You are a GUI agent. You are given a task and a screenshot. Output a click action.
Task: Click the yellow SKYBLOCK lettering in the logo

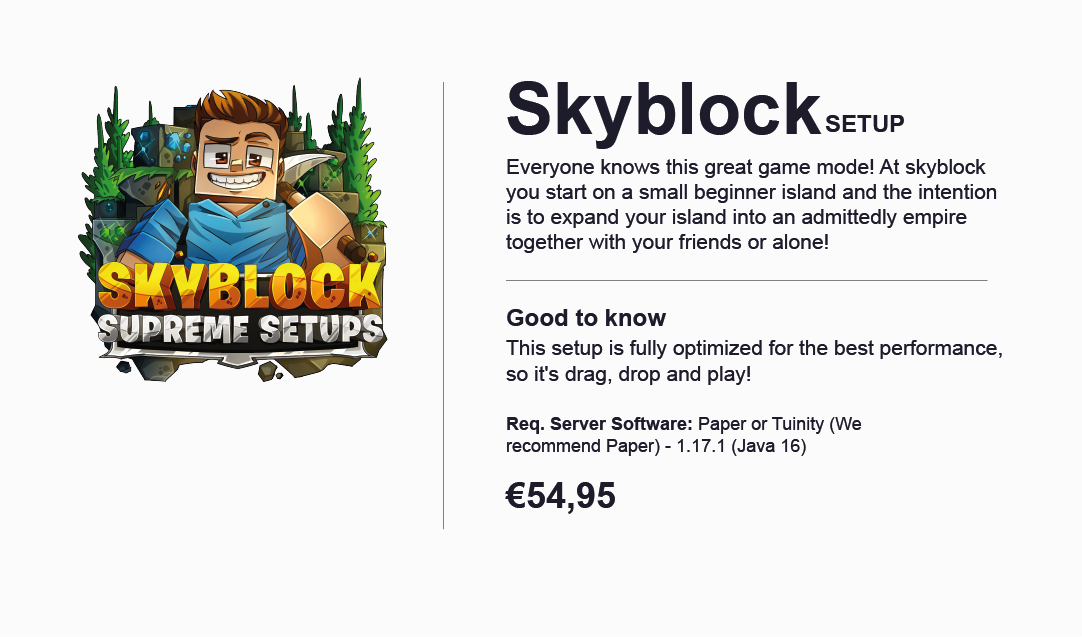point(239,286)
